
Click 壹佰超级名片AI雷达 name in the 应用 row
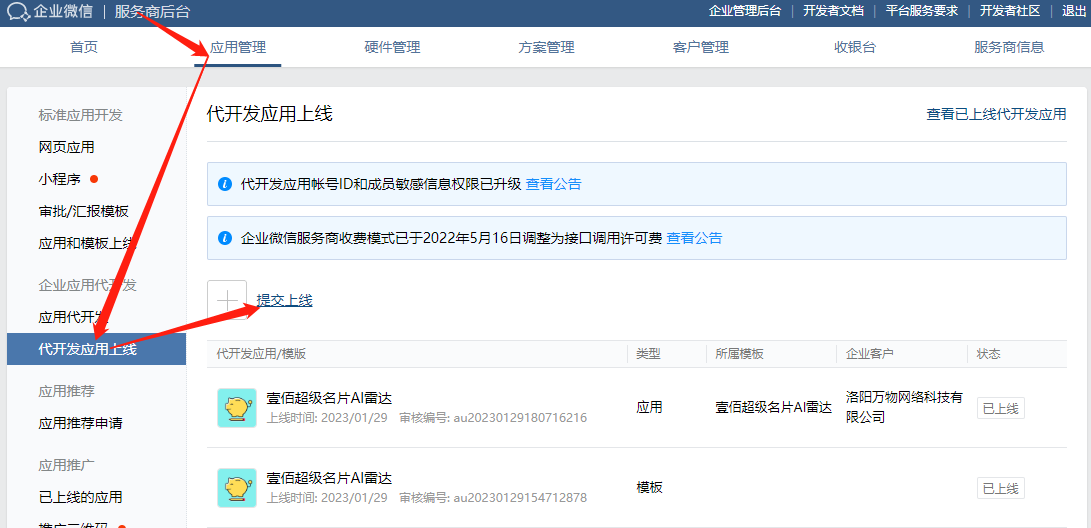[330, 399]
